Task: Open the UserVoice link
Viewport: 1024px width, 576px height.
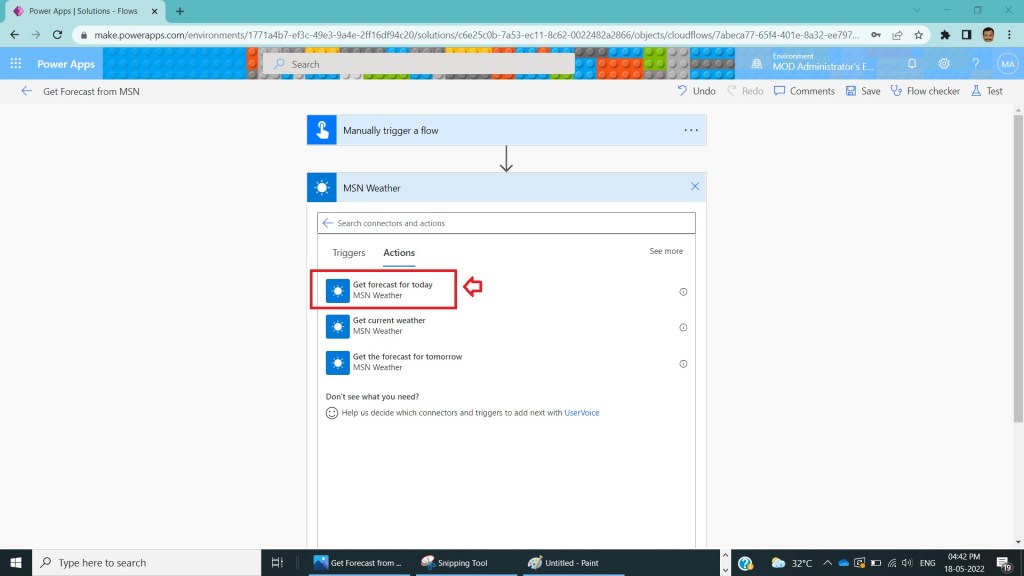Action: pyautogui.click(x=582, y=412)
